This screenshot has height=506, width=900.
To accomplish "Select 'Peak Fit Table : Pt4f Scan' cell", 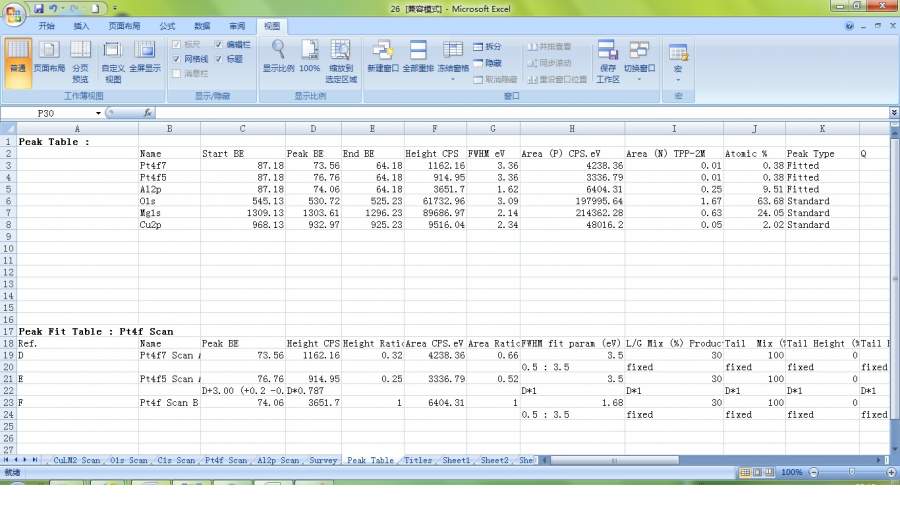I will 77,332.
